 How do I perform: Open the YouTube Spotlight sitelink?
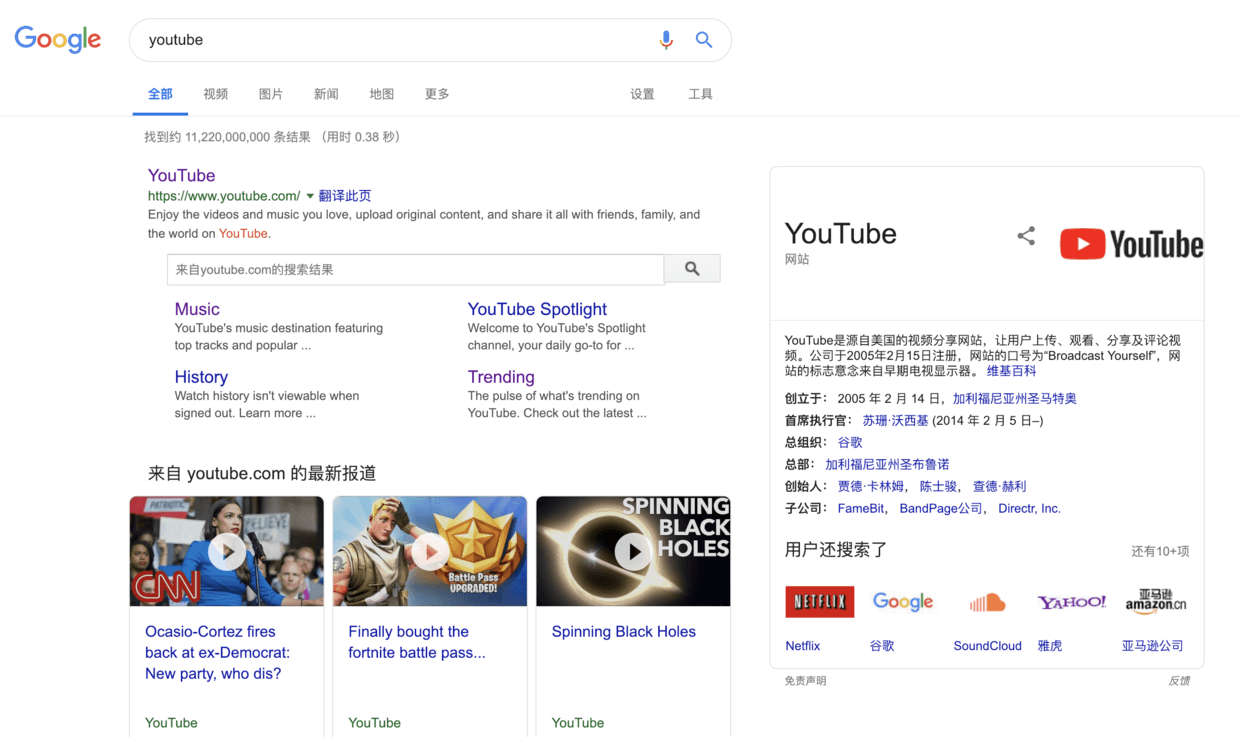point(537,309)
